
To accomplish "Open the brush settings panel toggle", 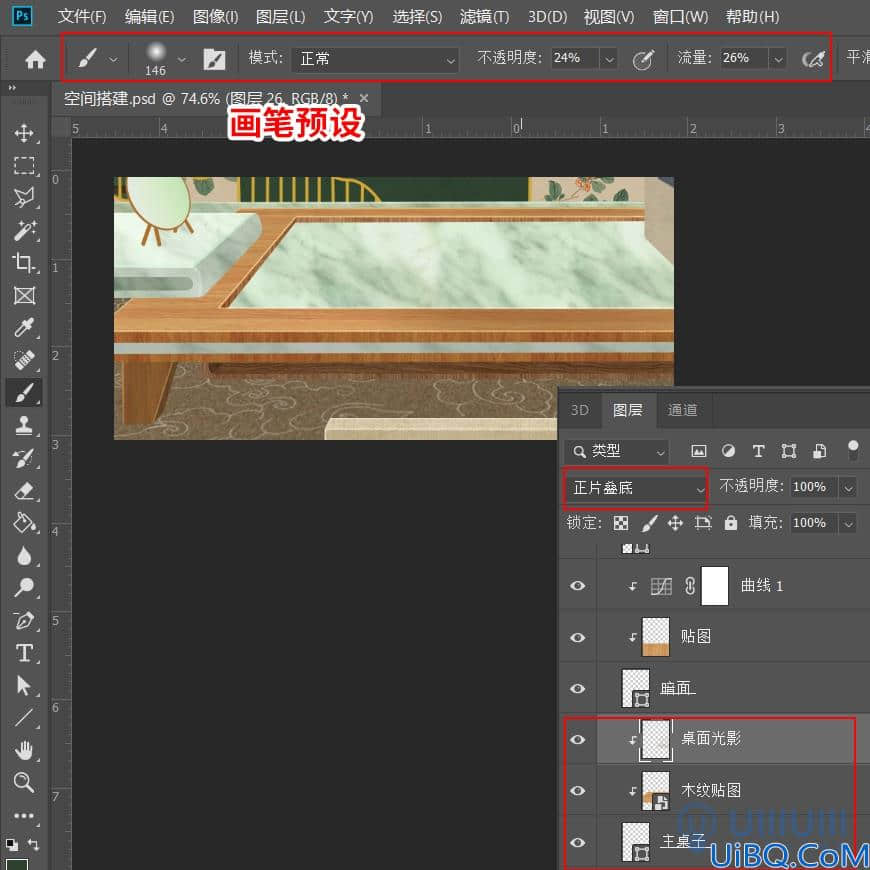I will click(x=214, y=59).
